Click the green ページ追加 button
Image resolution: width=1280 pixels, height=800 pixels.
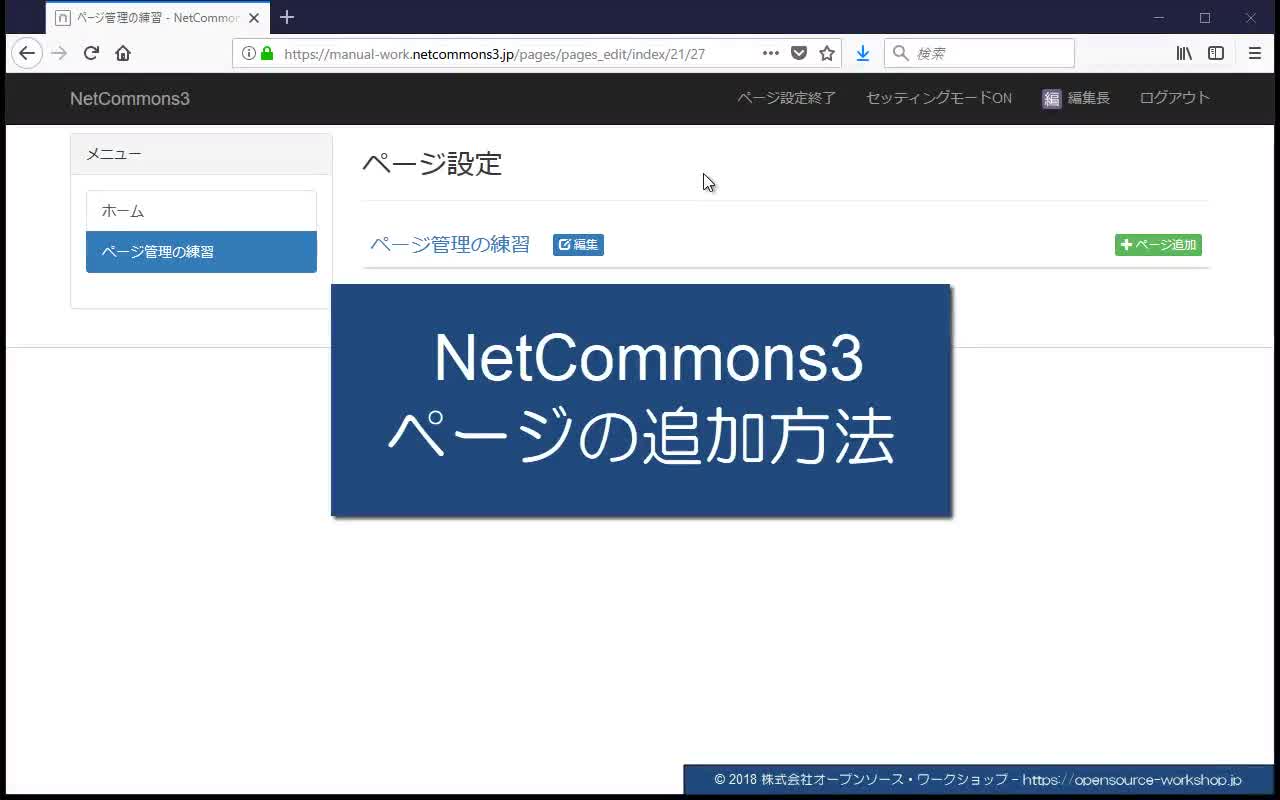(1158, 245)
